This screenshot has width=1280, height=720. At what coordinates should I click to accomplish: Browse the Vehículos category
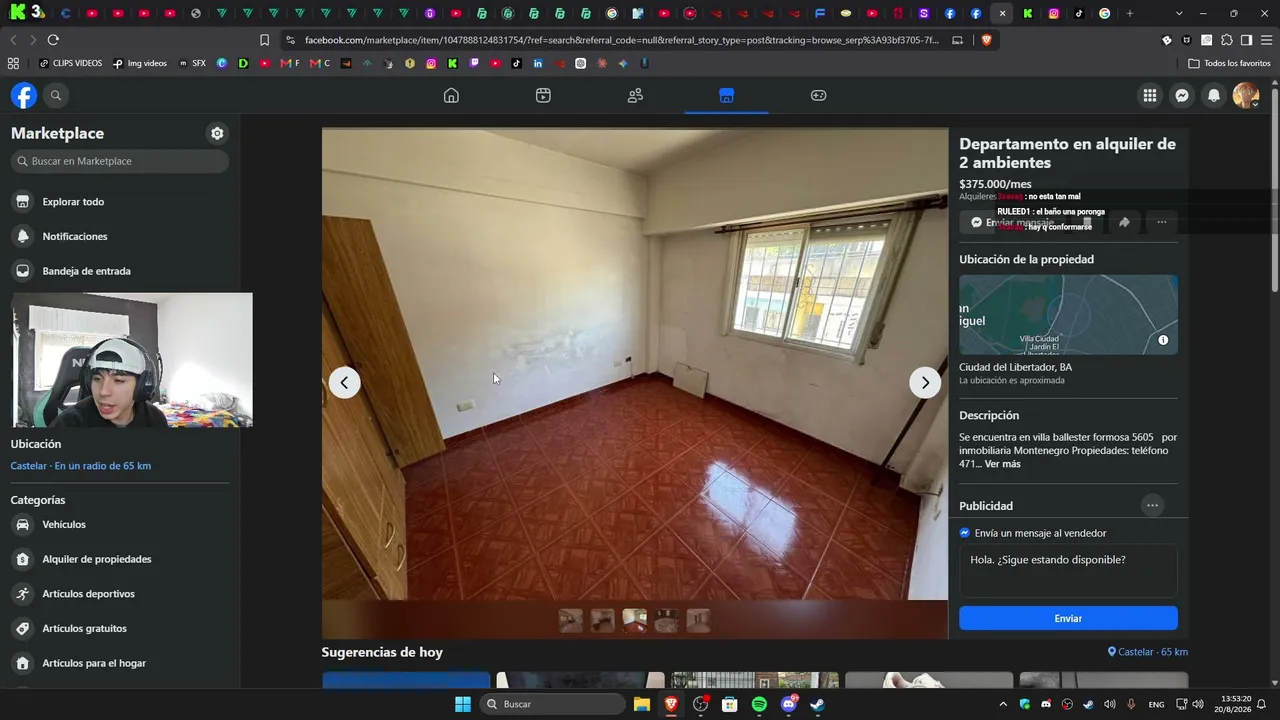pyautogui.click(x=120, y=524)
